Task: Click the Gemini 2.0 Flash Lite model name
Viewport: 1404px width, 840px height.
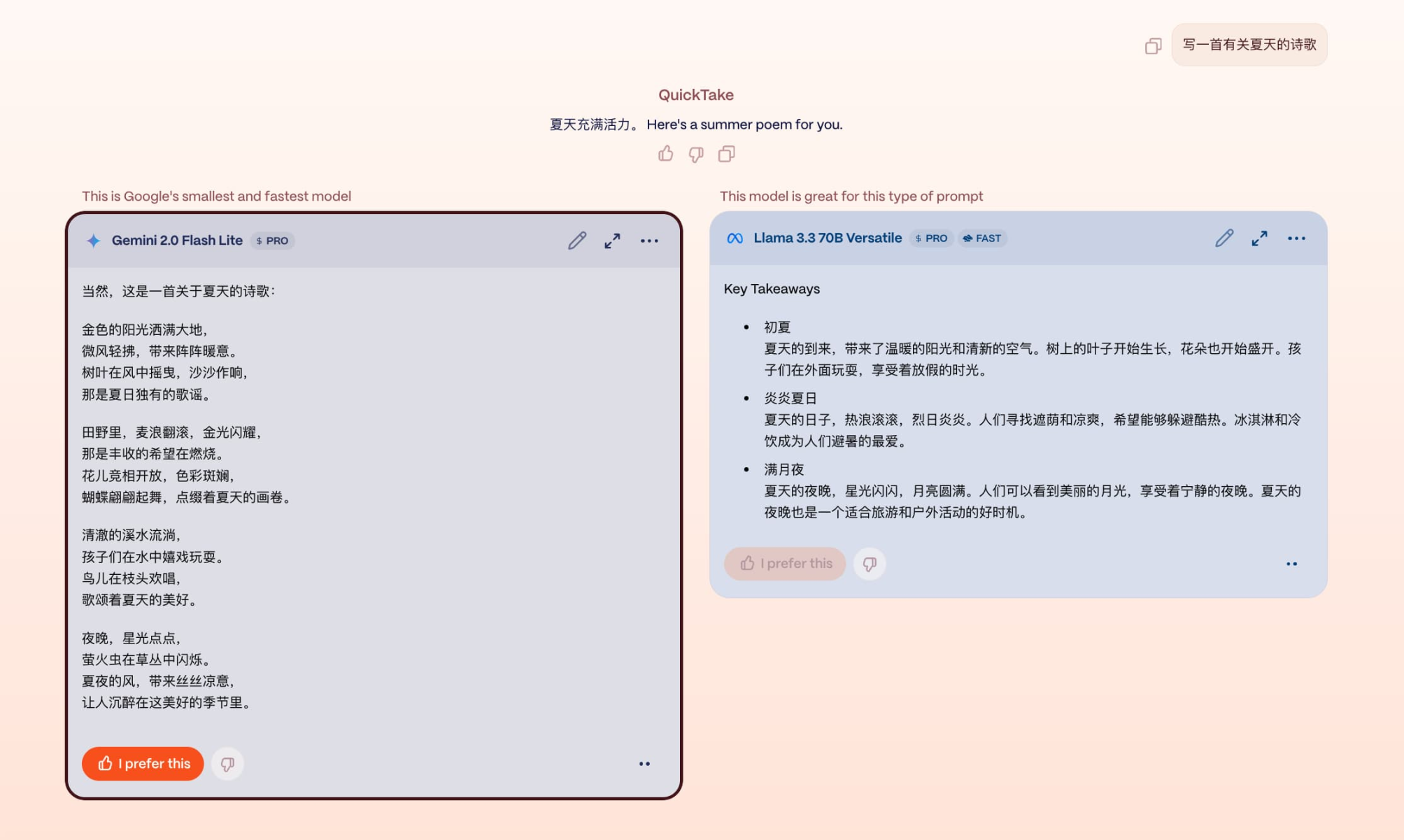Action: tap(177, 241)
